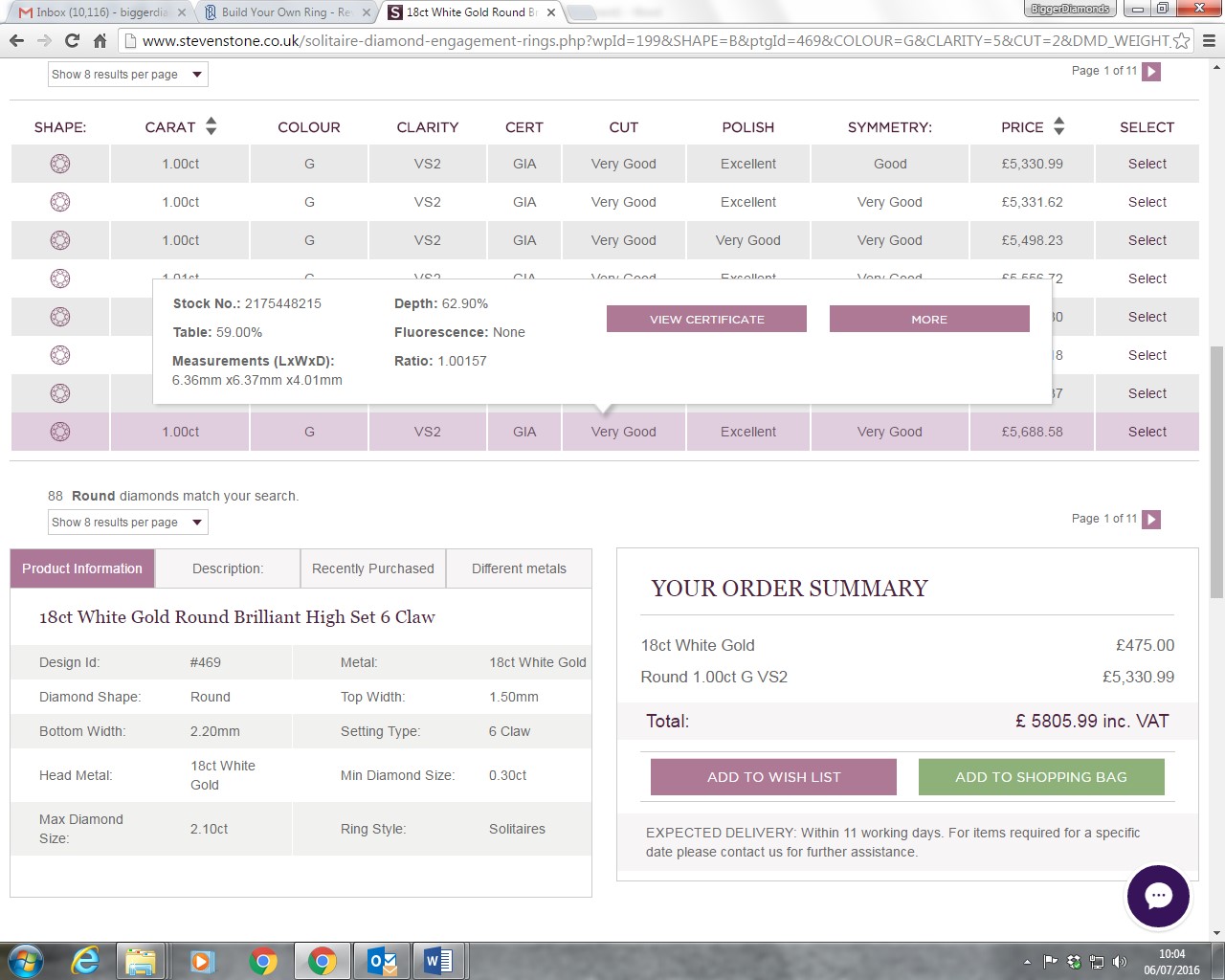
Task: Add the ring to wish list
Action: click(773, 777)
